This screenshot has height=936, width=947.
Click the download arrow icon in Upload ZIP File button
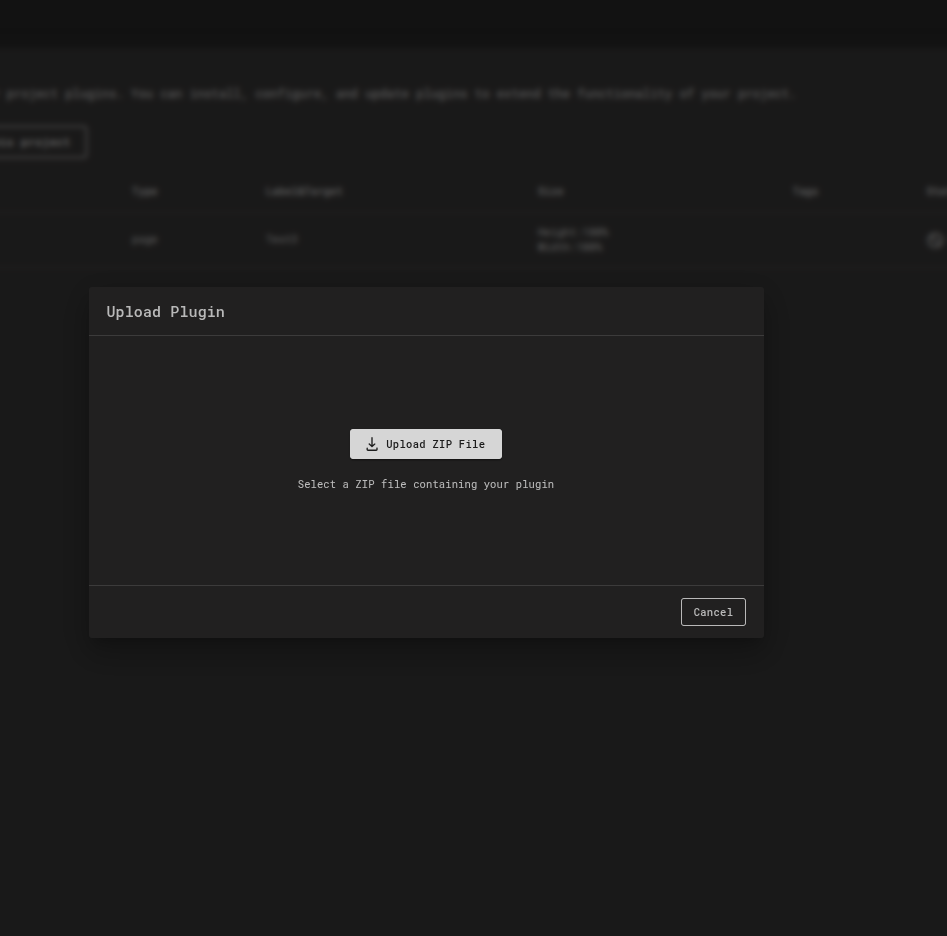click(x=372, y=443)
